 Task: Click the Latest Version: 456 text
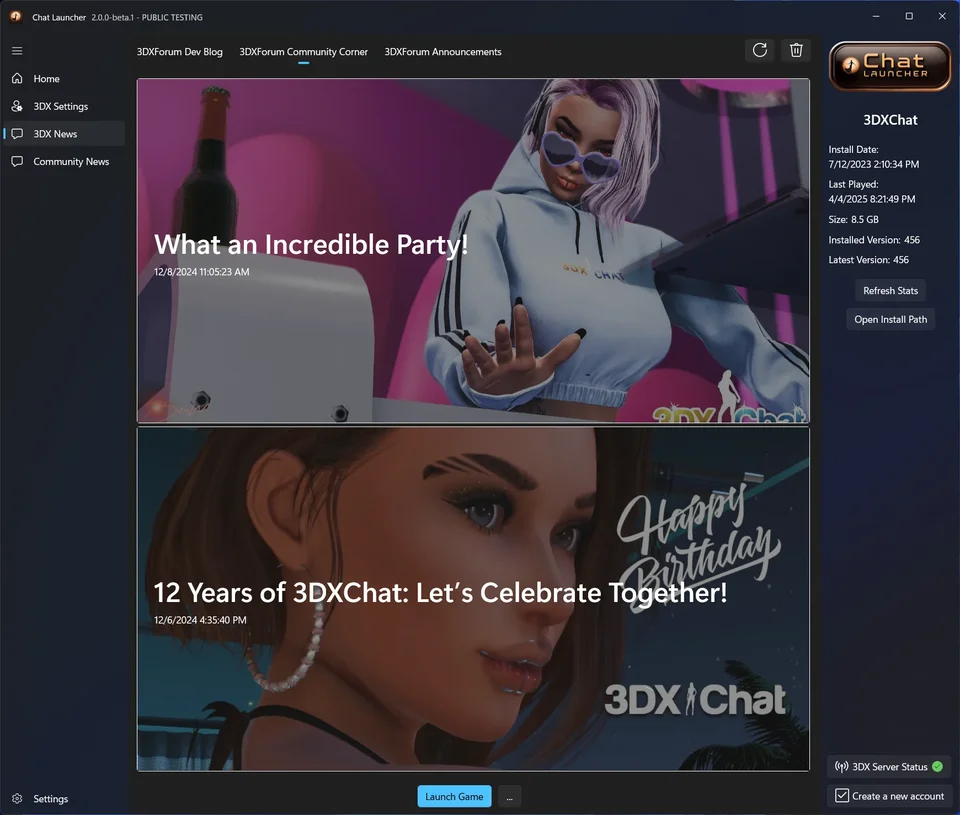pos(868,260)
